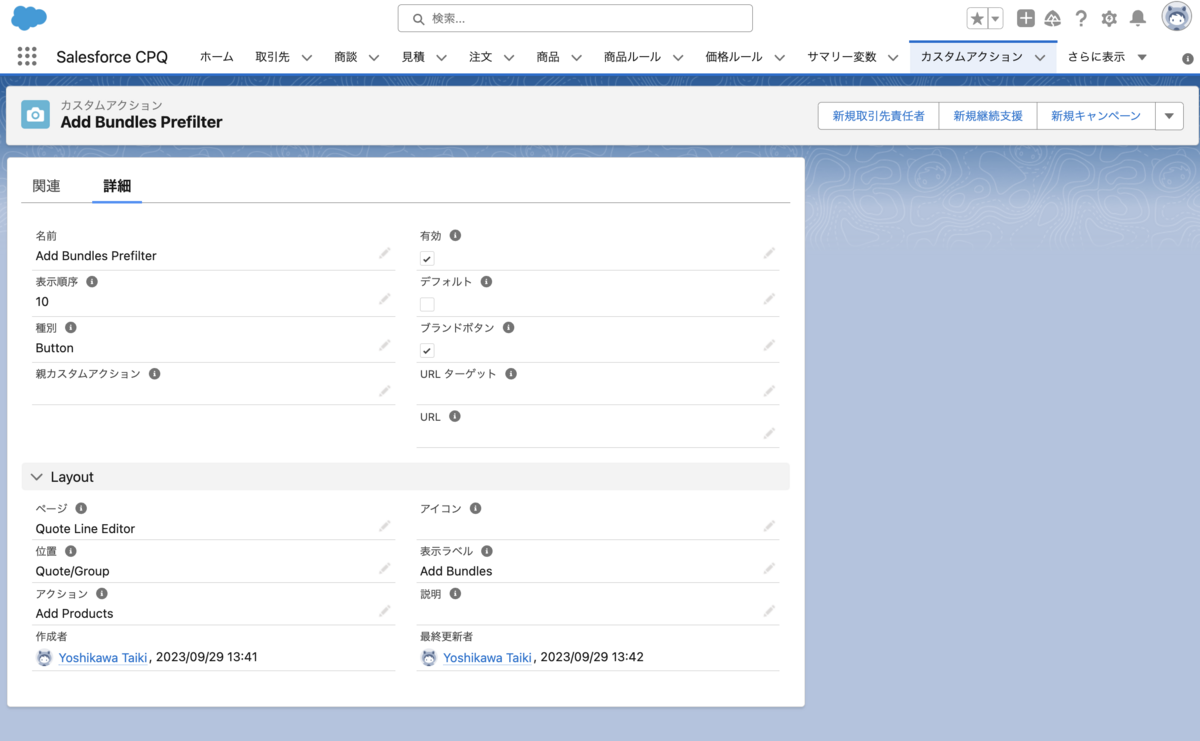The width and height of the screenshot is (1200, 741).
Task: Open the App Launcher waffle icon
Action: 27,57
